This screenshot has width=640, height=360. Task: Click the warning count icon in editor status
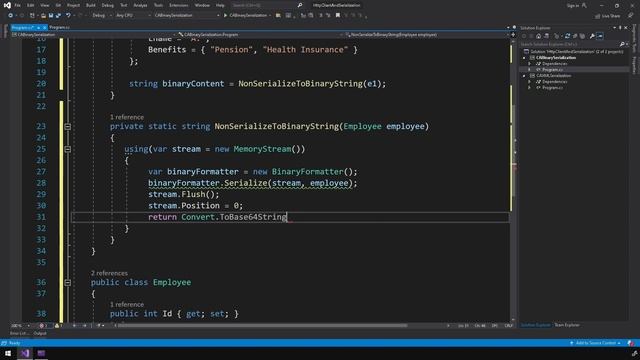[x=57, y=326]
